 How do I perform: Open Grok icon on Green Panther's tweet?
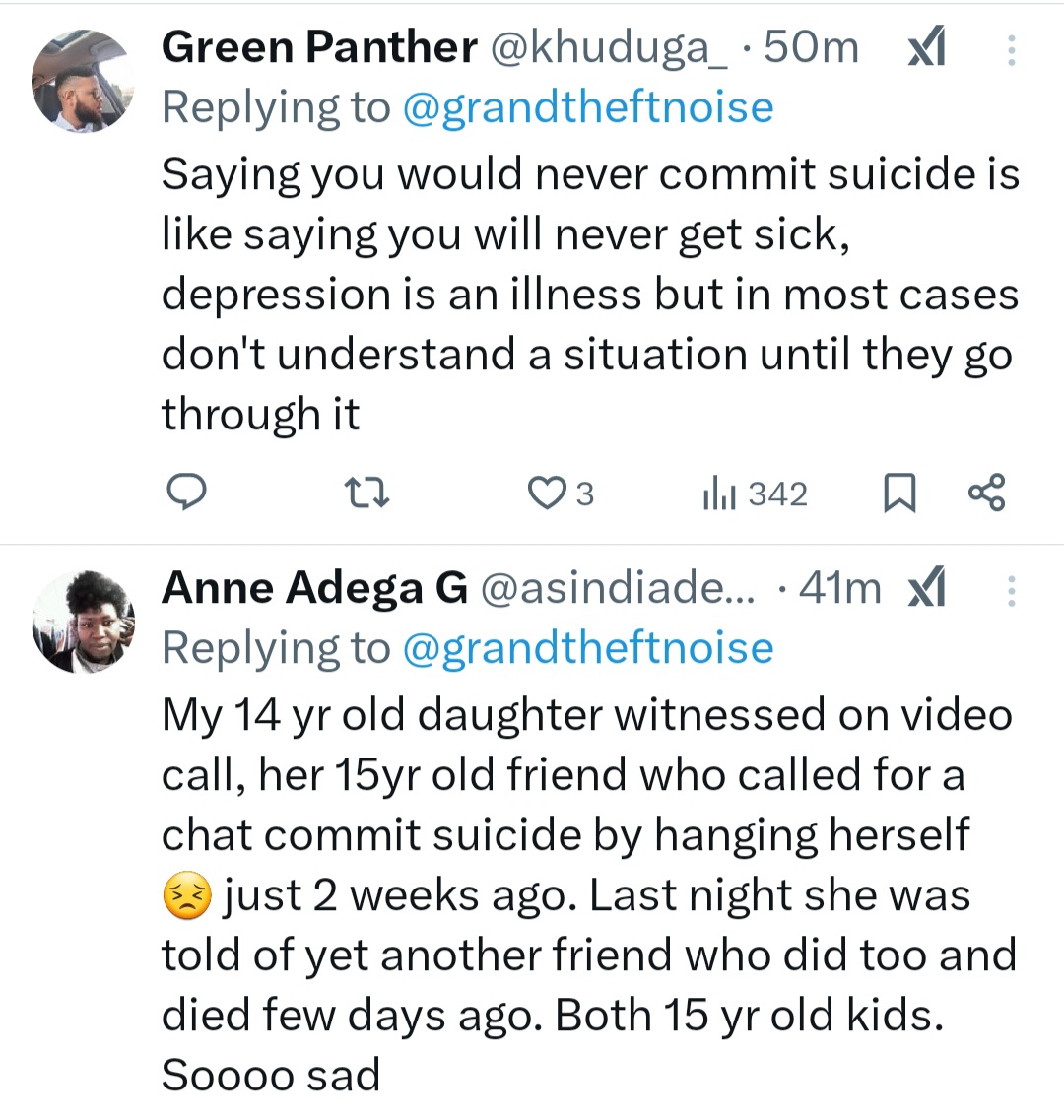coord(926,47)
